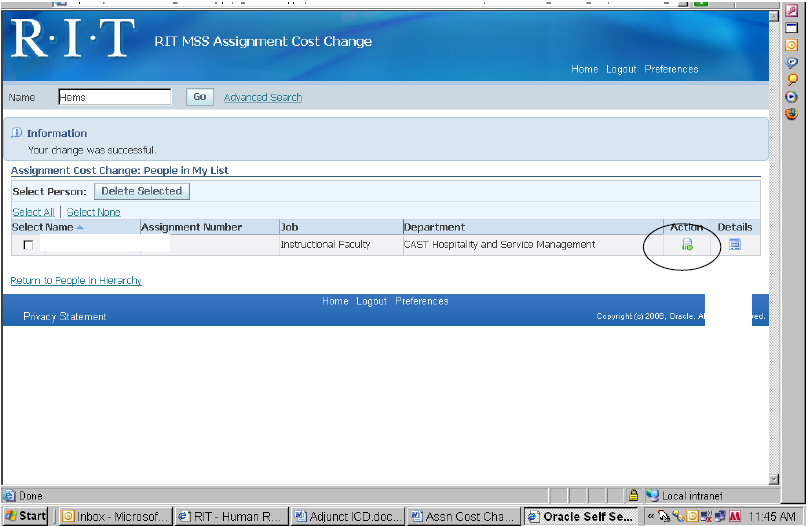Click Logout in the bottom footer bar
Image resolution: width=808 pixels, height=526 pixels.
[371, 301]
